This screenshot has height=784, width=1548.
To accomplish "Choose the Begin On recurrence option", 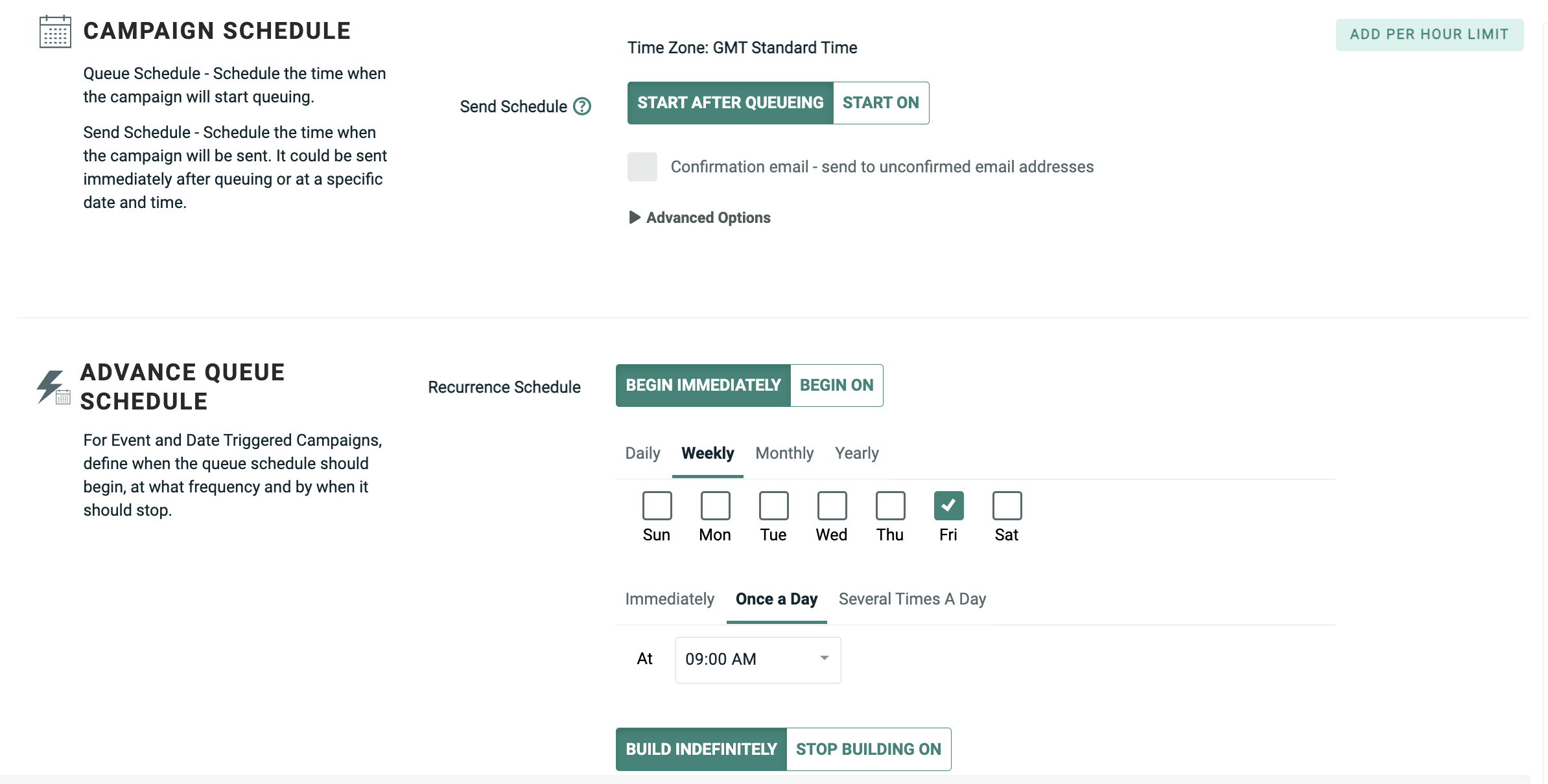I will point(836,385).
